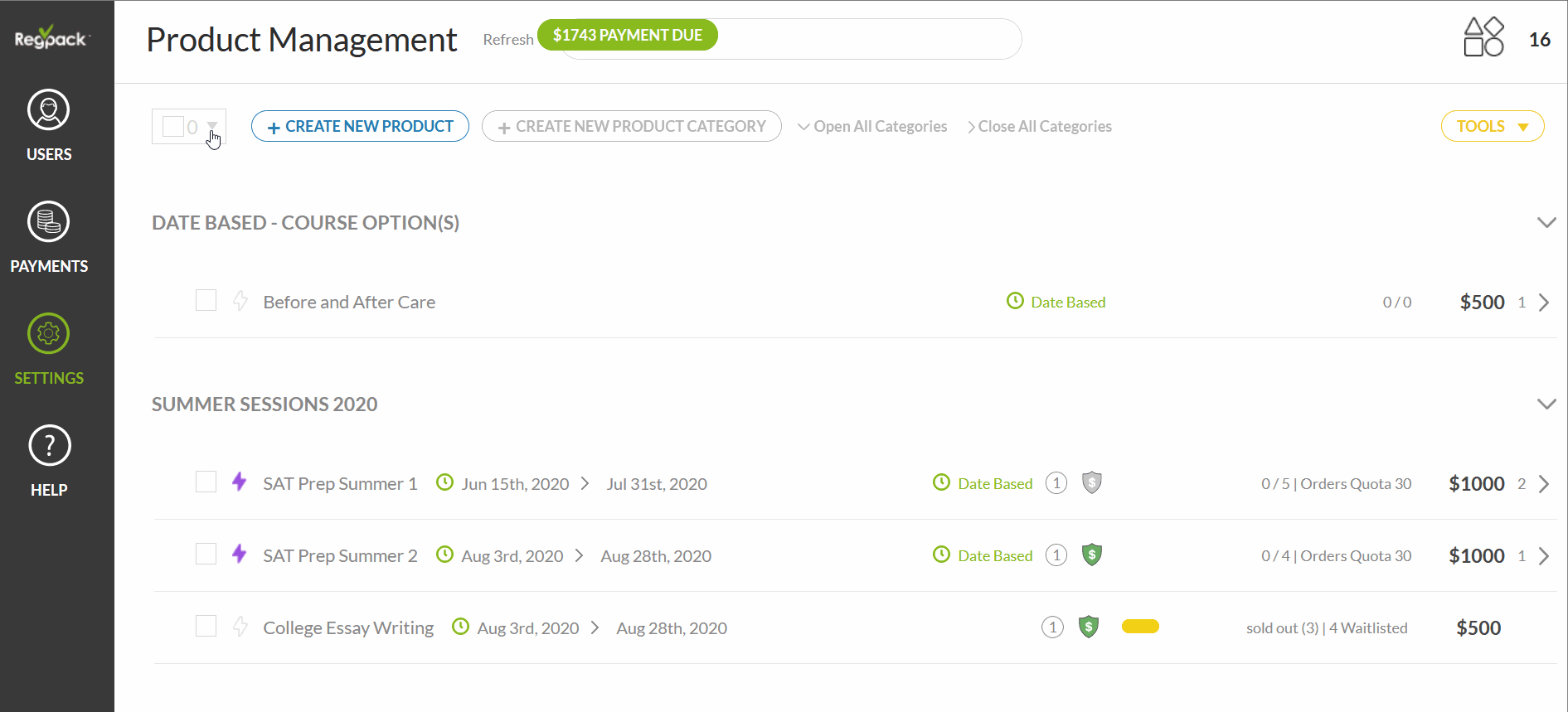
Task: Click purple lightning bolt for SAT Prep Summer 1
Action: [240, 482]
